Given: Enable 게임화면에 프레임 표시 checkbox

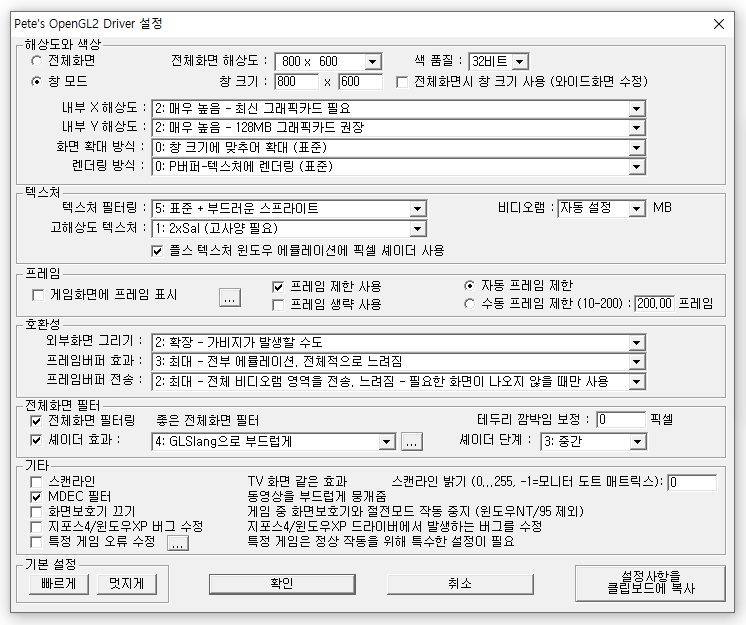Looking at the screenshot, I should coord(38,295).
